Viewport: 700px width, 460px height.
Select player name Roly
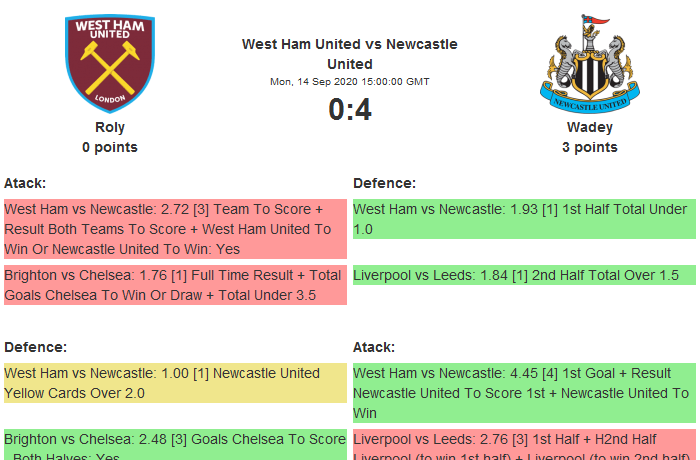110,127
